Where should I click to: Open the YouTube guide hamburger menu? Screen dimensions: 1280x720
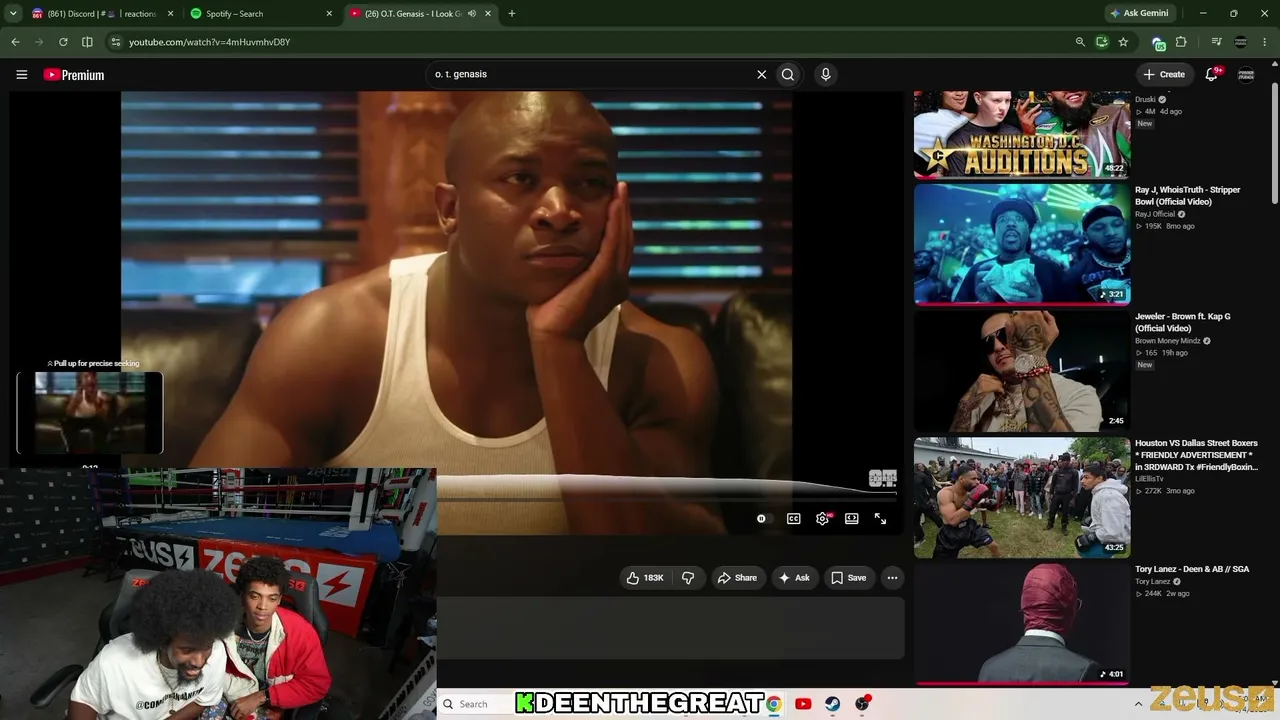tap(21, 74)
